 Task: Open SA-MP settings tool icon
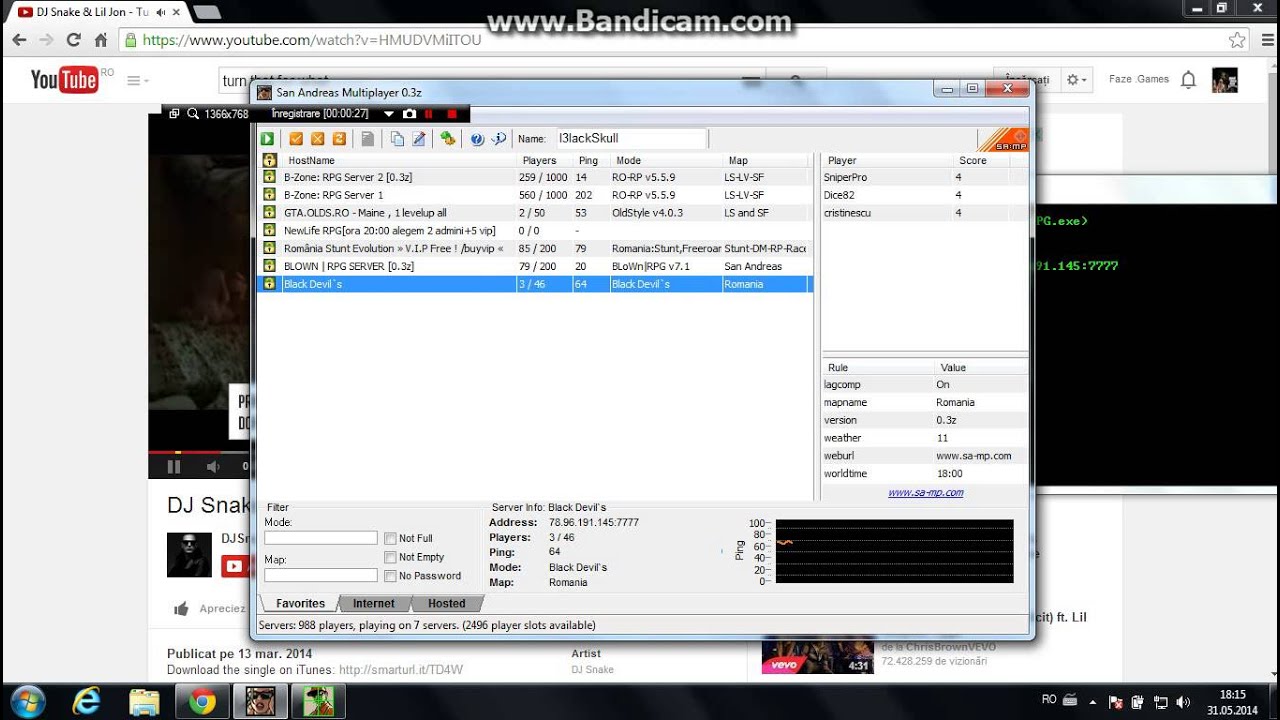448,139
